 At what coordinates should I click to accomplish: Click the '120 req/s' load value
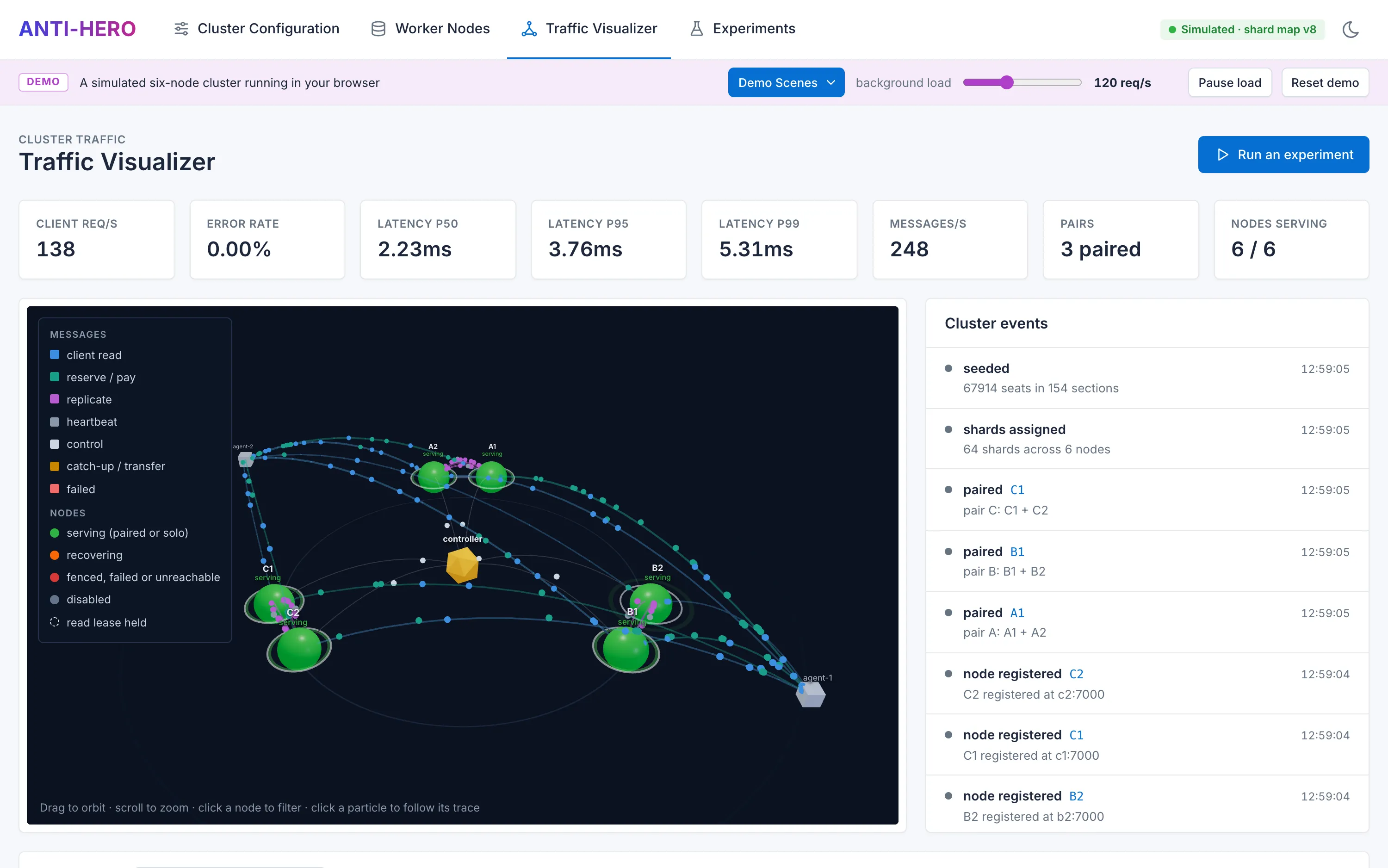click(x=1122, y=83)
